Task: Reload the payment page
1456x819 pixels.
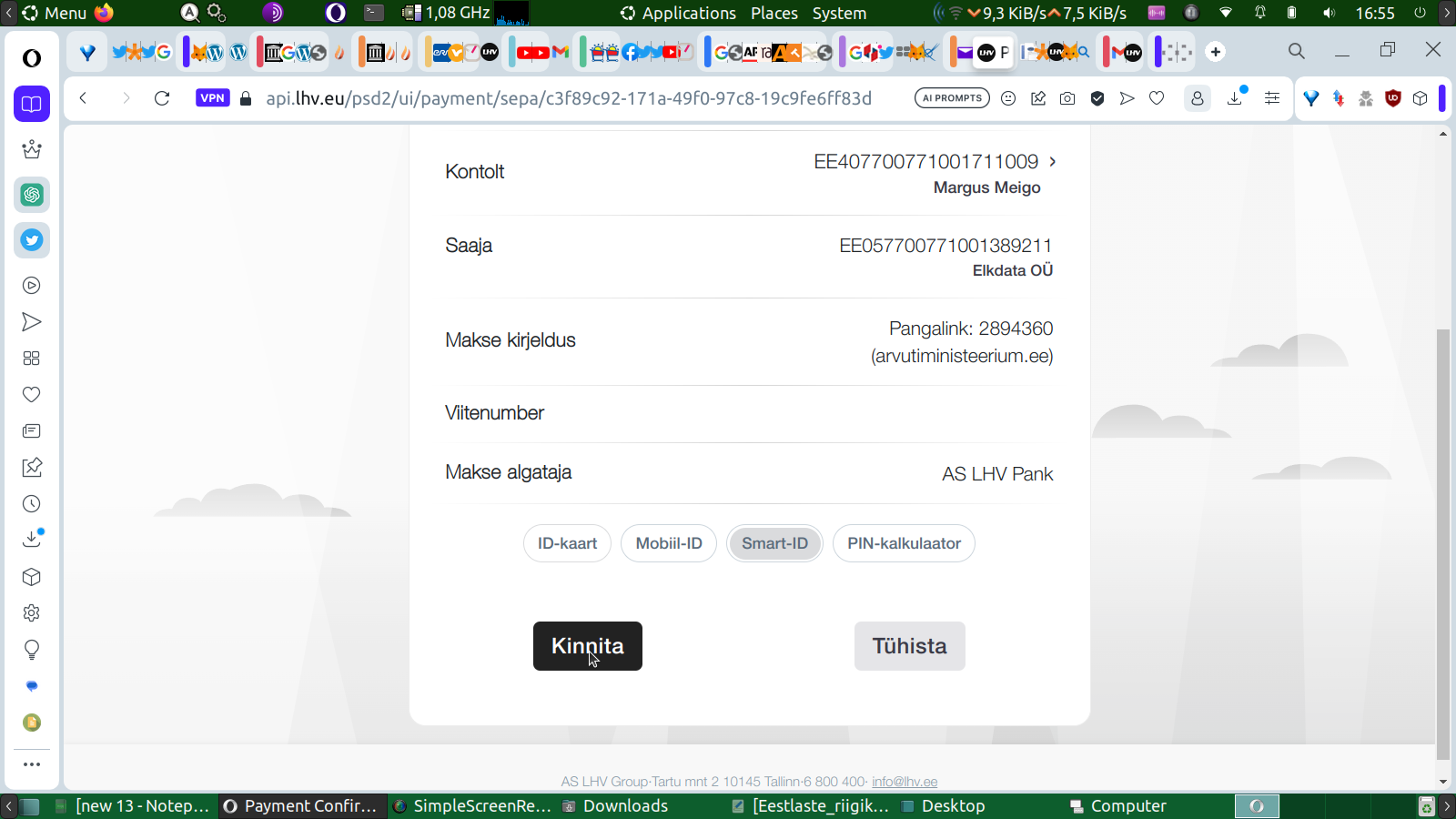Action: click(162, 98)
